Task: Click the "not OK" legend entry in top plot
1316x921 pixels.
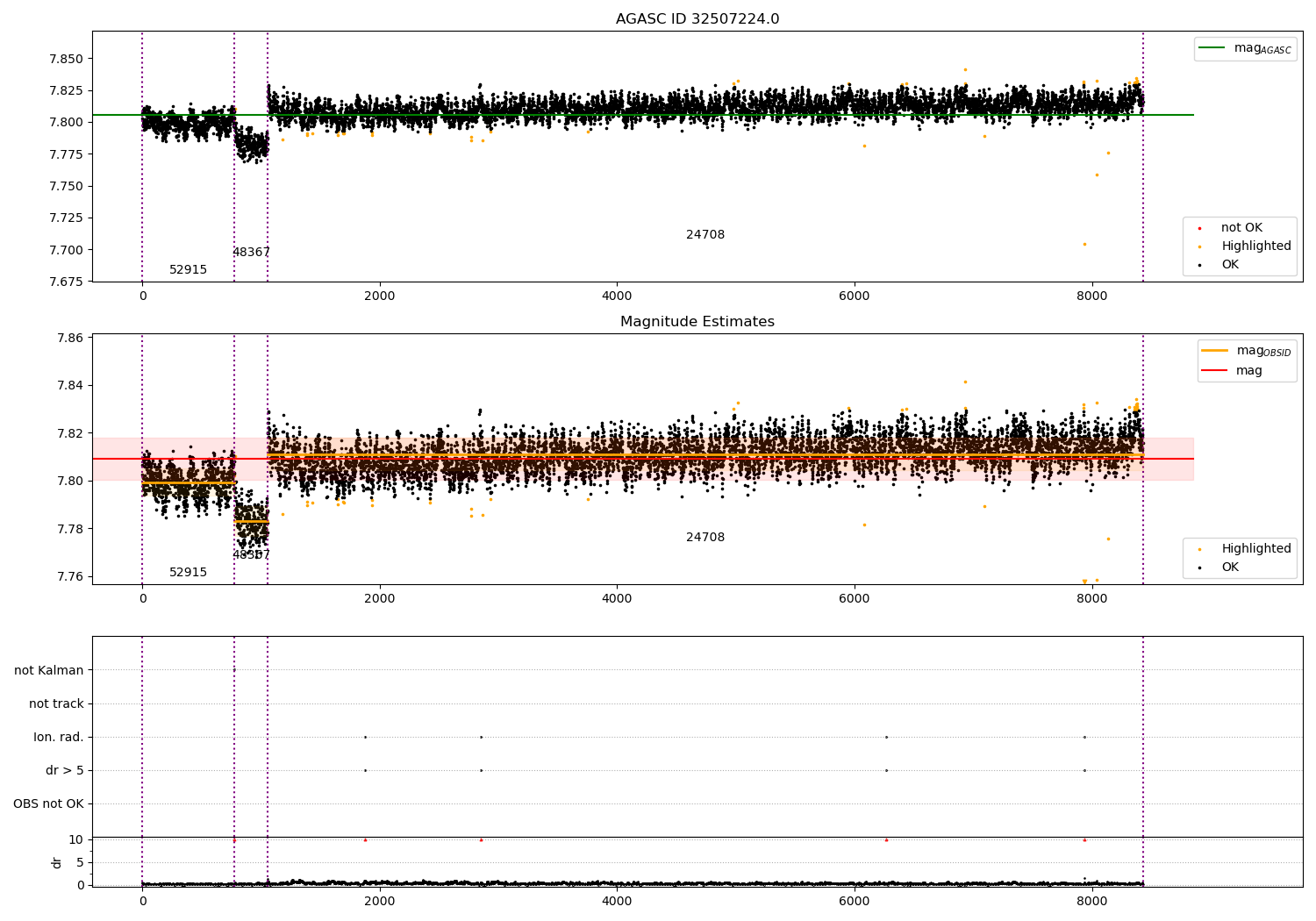Action: tap(1241, 228)
